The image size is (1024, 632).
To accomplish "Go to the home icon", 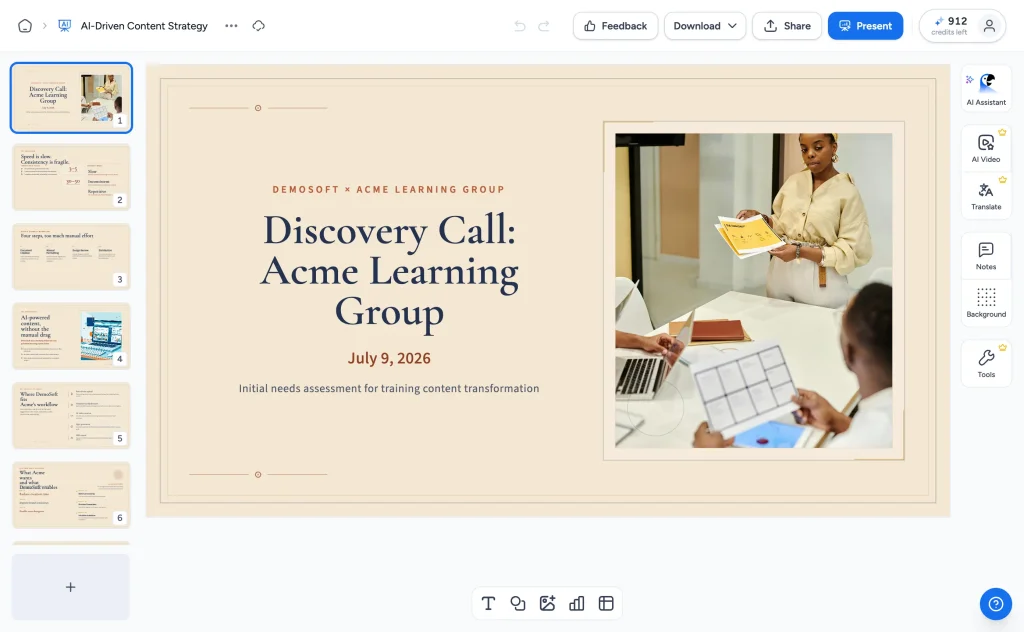I will click(x=25, y=26).
